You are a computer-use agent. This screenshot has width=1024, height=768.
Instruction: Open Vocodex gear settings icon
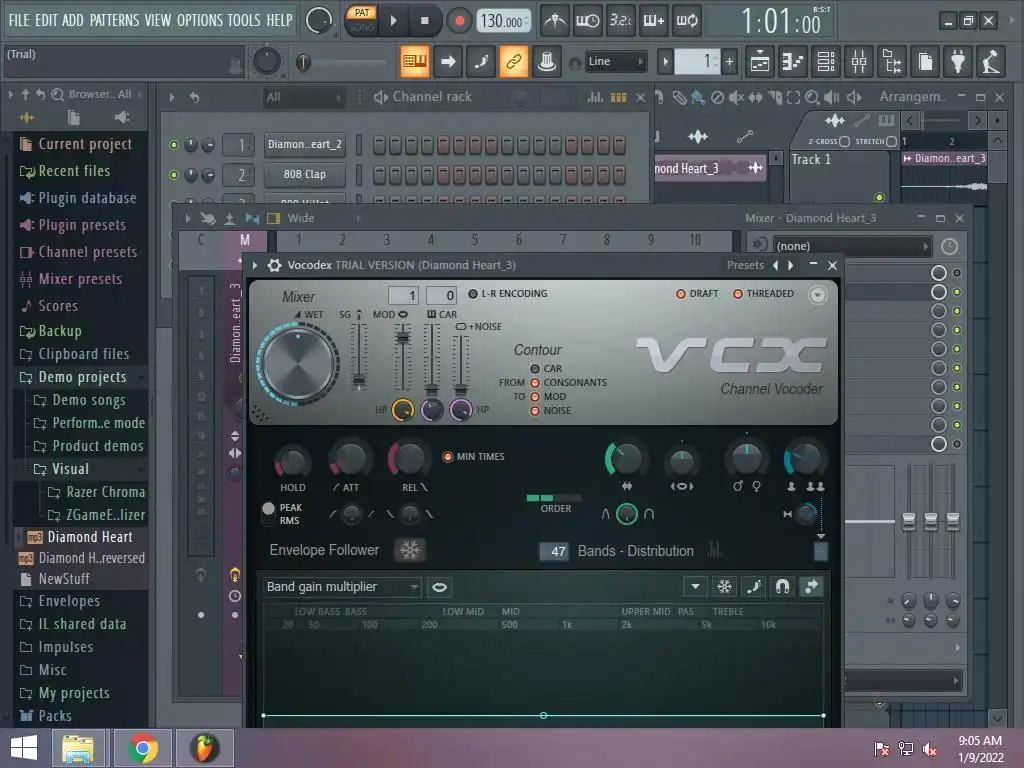click(275, 265)
